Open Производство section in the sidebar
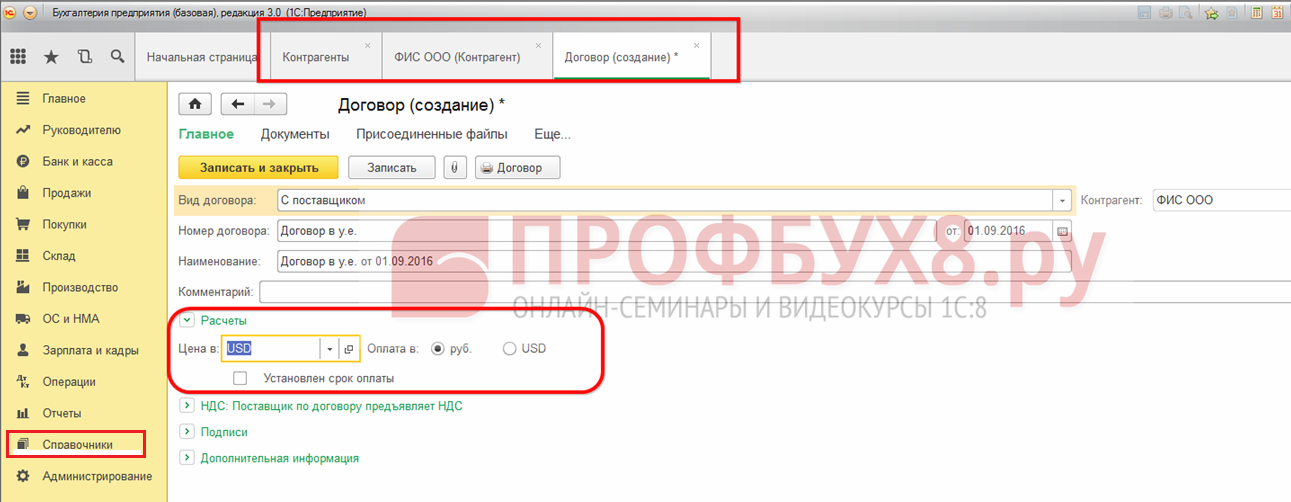The image size is (1291, 502). coord(82,287)
